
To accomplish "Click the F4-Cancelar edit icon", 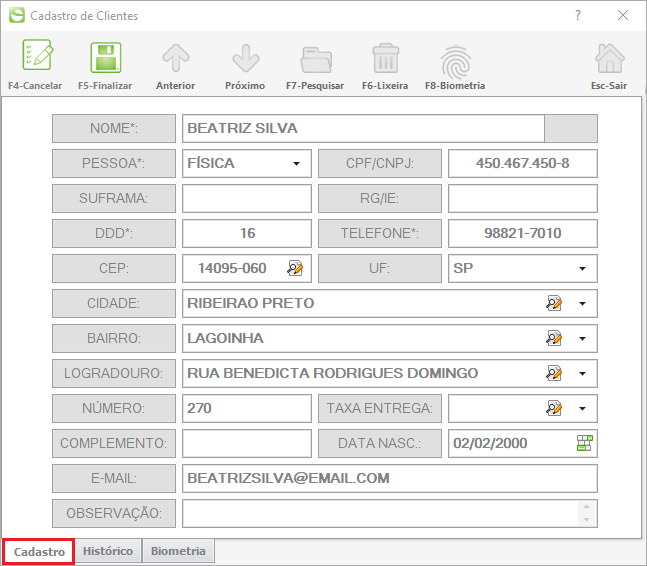I will coord(37,56).
